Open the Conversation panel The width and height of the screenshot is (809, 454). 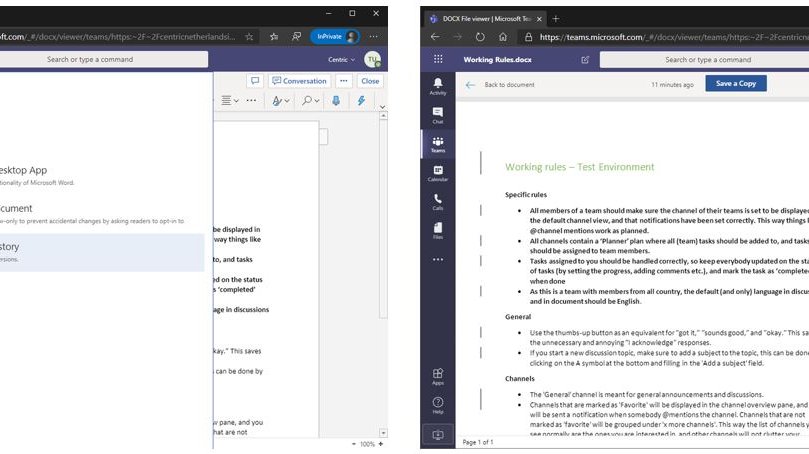point(299,81)
